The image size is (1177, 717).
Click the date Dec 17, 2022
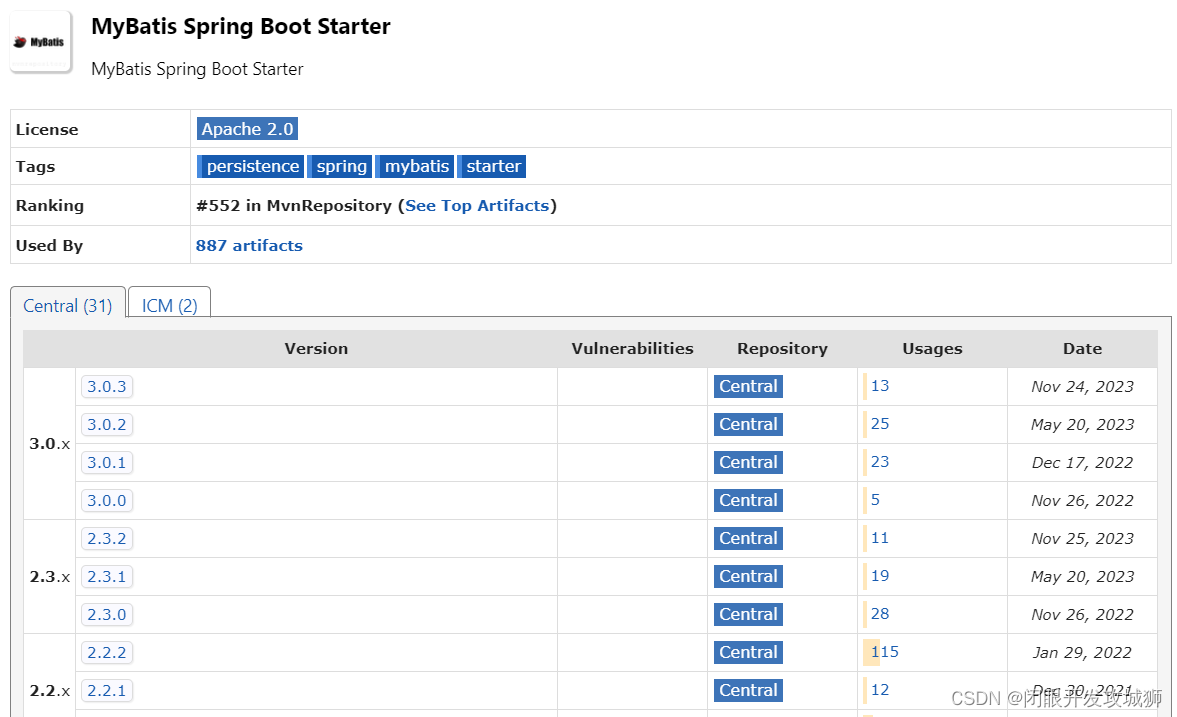(x=1082, y=462)
